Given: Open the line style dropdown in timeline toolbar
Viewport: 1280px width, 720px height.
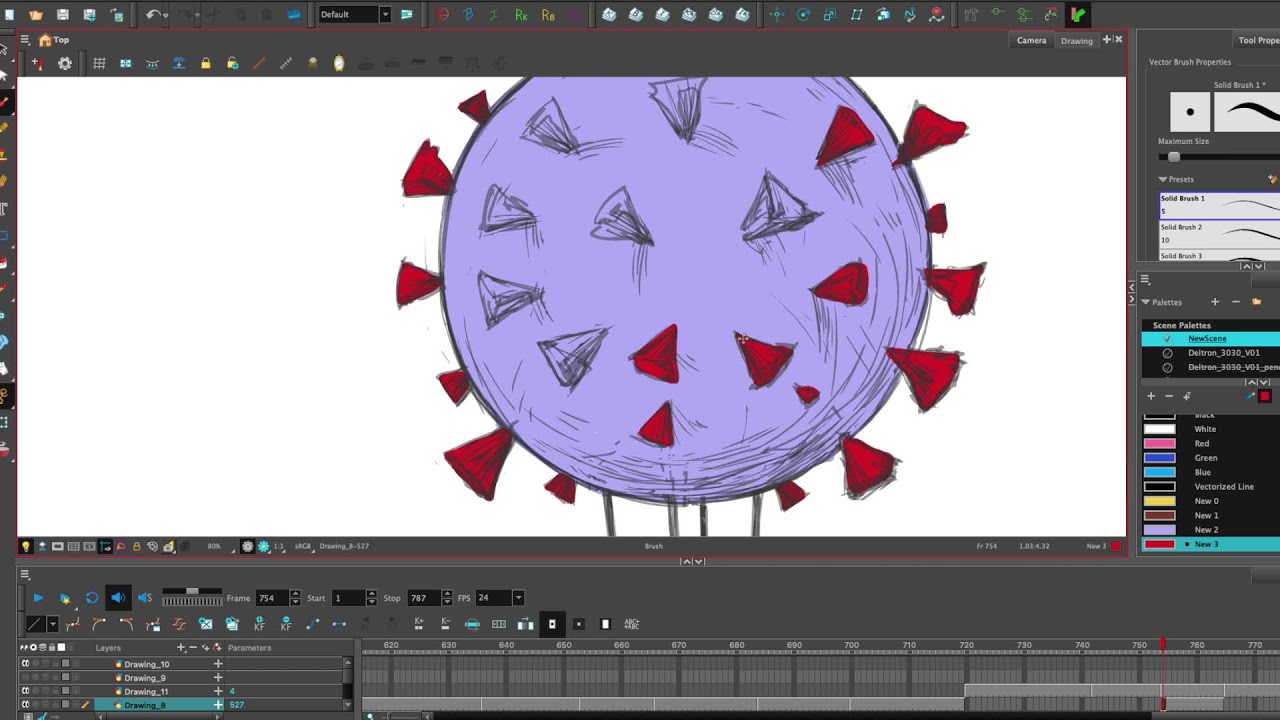Looking at the screenshot, I should click(52, 624).
